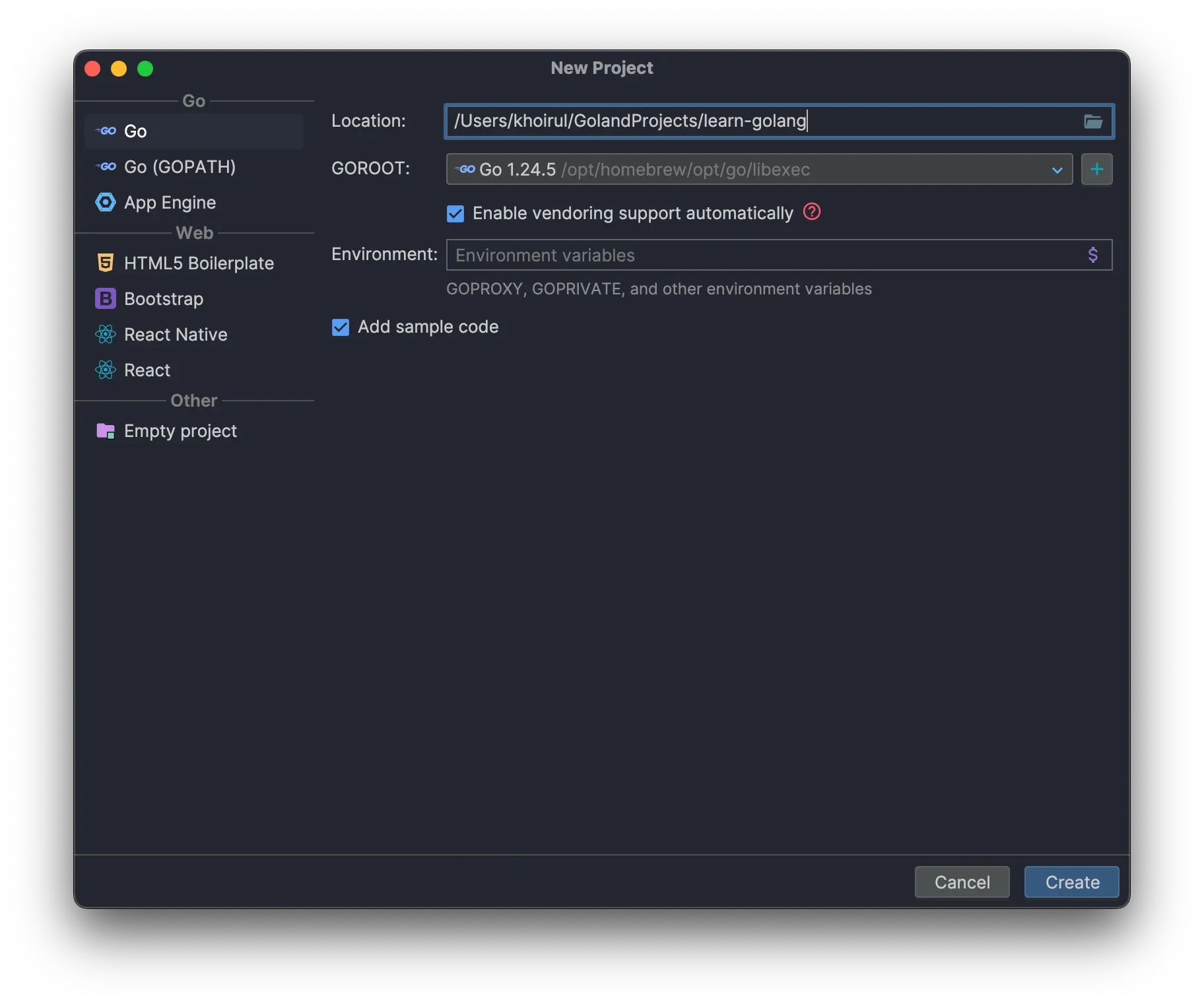Insert an environment variable using dollar icon

pos(1092,254)
